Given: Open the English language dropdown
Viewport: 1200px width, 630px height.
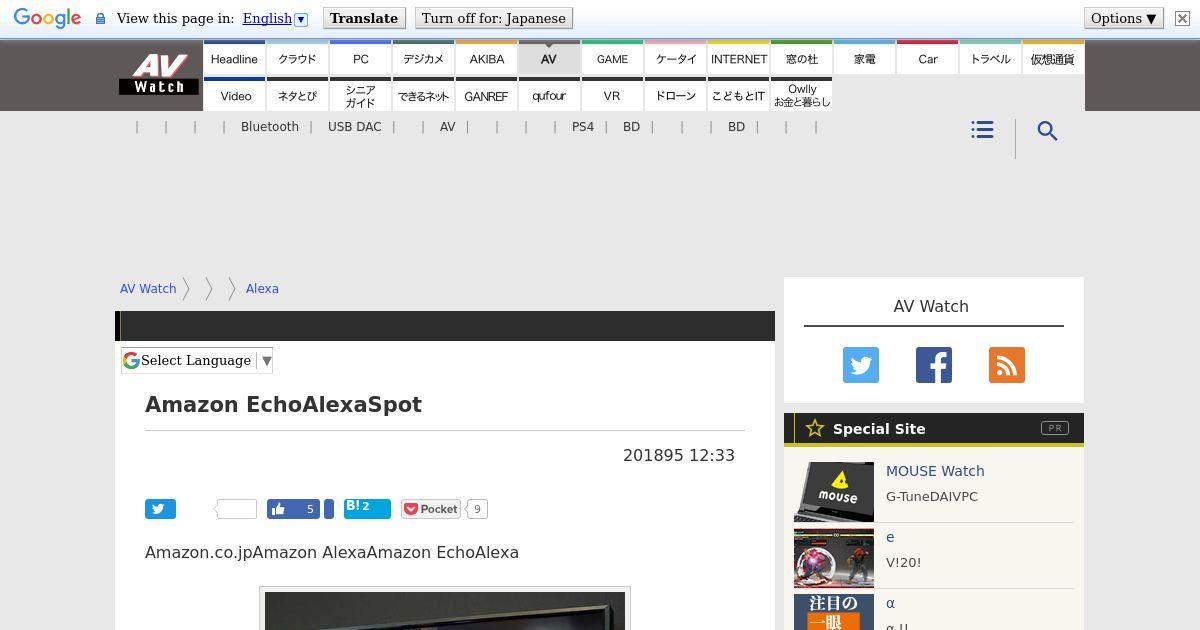Looking at the screenshot, I should click(275, 18).
